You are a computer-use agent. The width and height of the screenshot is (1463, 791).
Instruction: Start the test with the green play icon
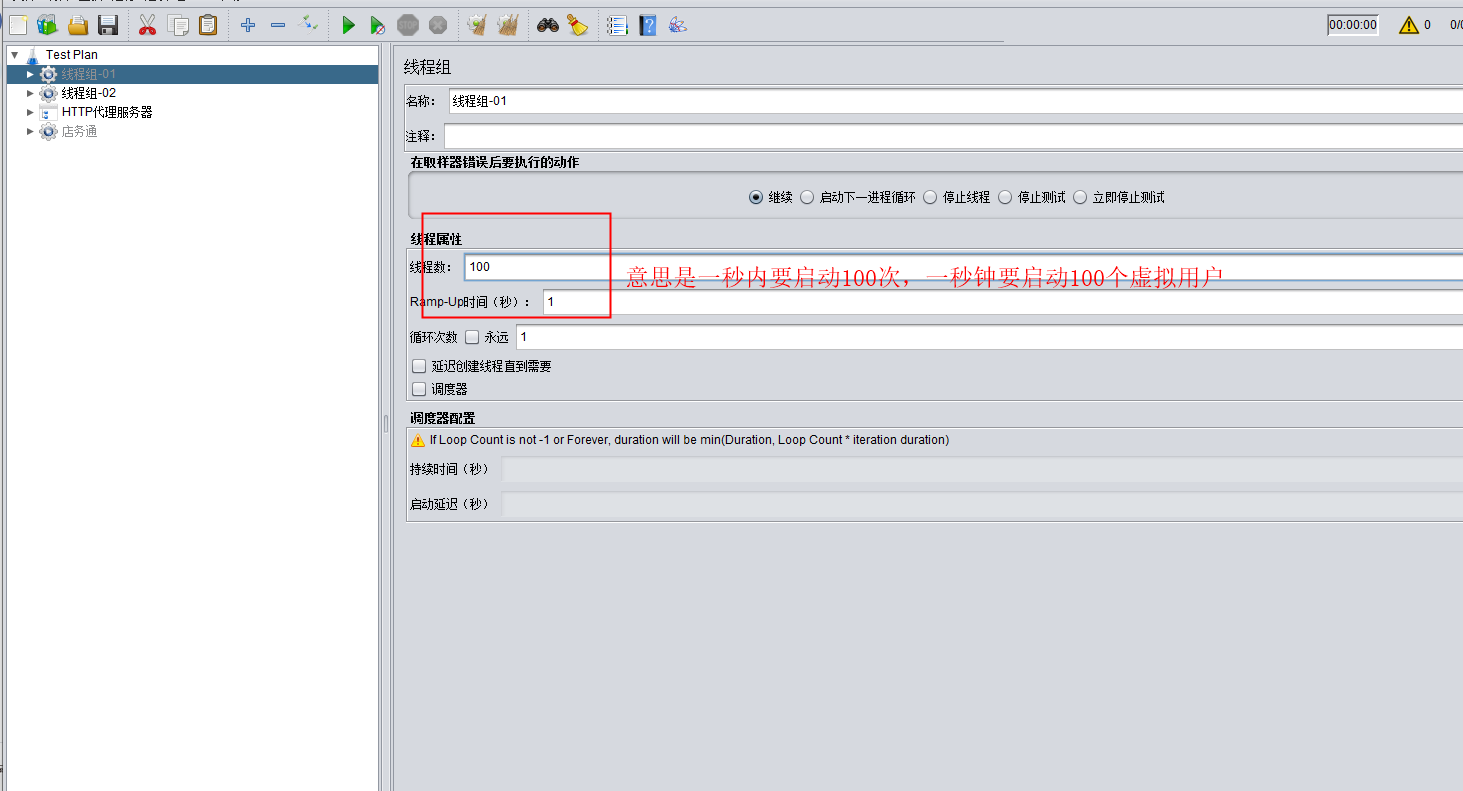[x=348, y=25]
